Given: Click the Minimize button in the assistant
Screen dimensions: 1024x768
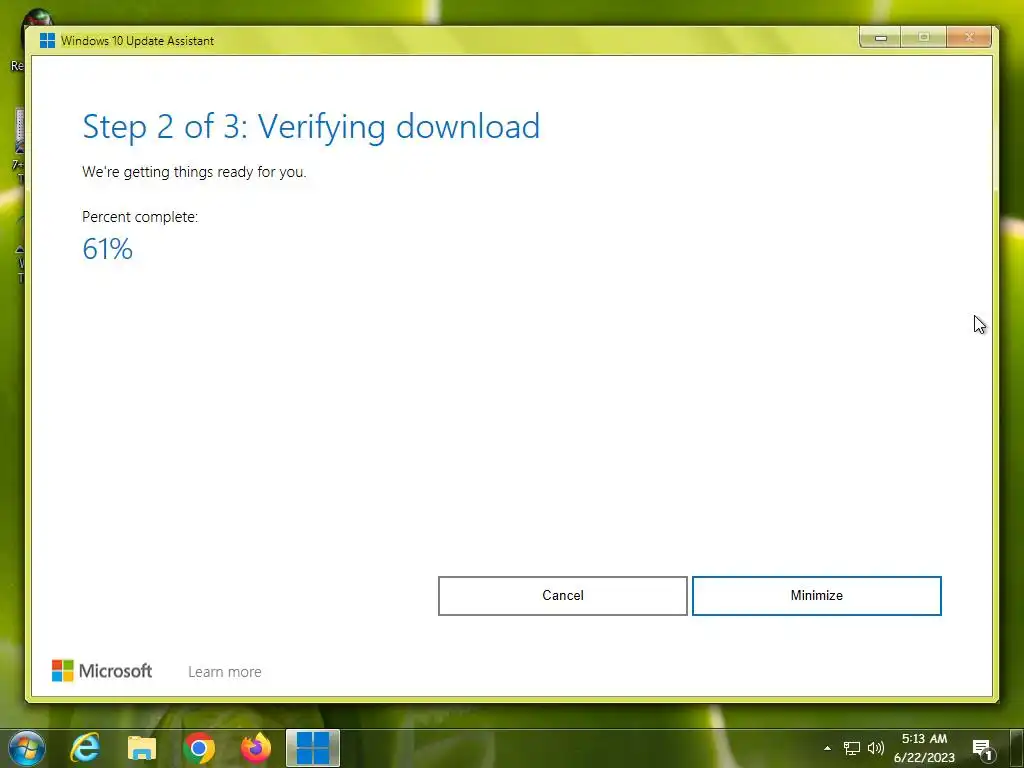Looking at the screenshot, I should click(816, 596).
